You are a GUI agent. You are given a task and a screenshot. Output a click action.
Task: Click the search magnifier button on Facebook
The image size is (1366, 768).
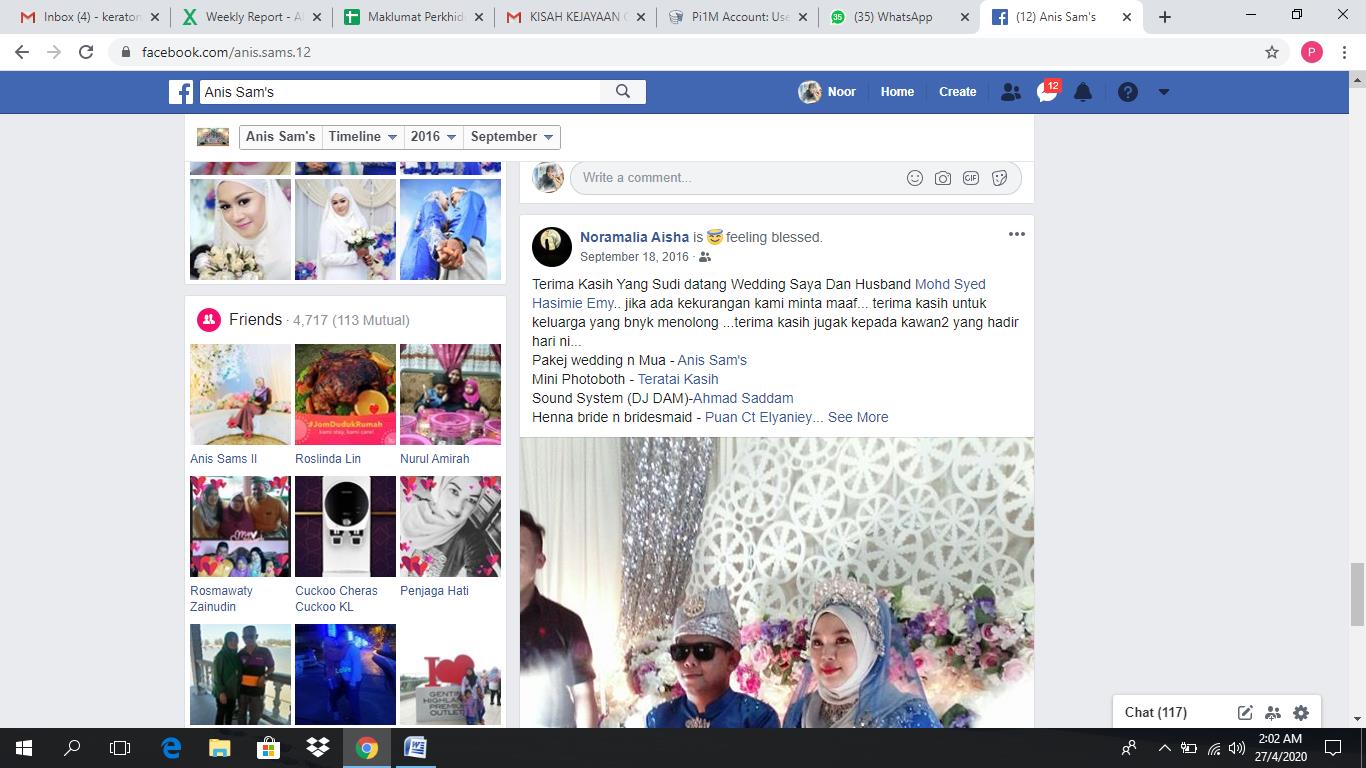[x=623, y=92]
